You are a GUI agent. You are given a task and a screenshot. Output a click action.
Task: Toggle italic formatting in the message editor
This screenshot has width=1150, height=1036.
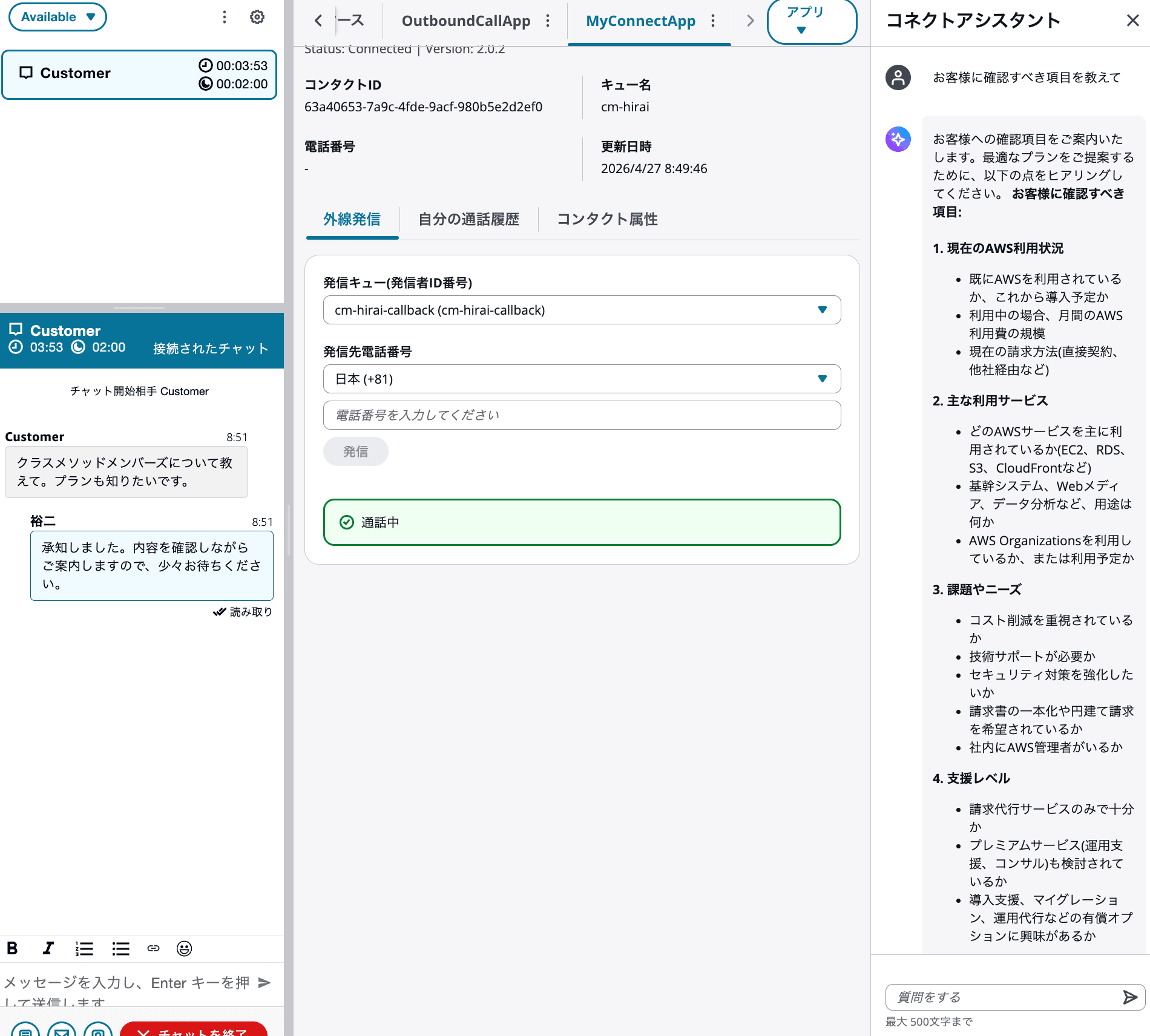coord(48,948)
